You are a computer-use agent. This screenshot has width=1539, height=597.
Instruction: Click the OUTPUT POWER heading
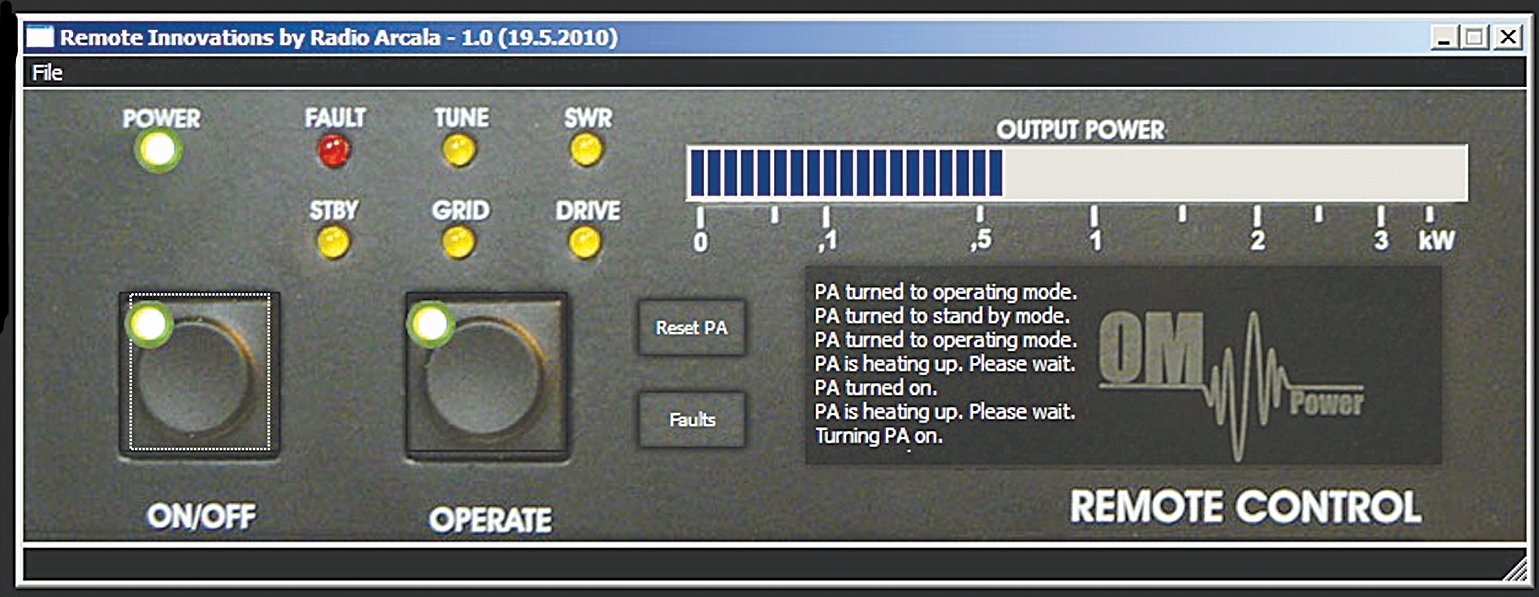click(1080, 130)
